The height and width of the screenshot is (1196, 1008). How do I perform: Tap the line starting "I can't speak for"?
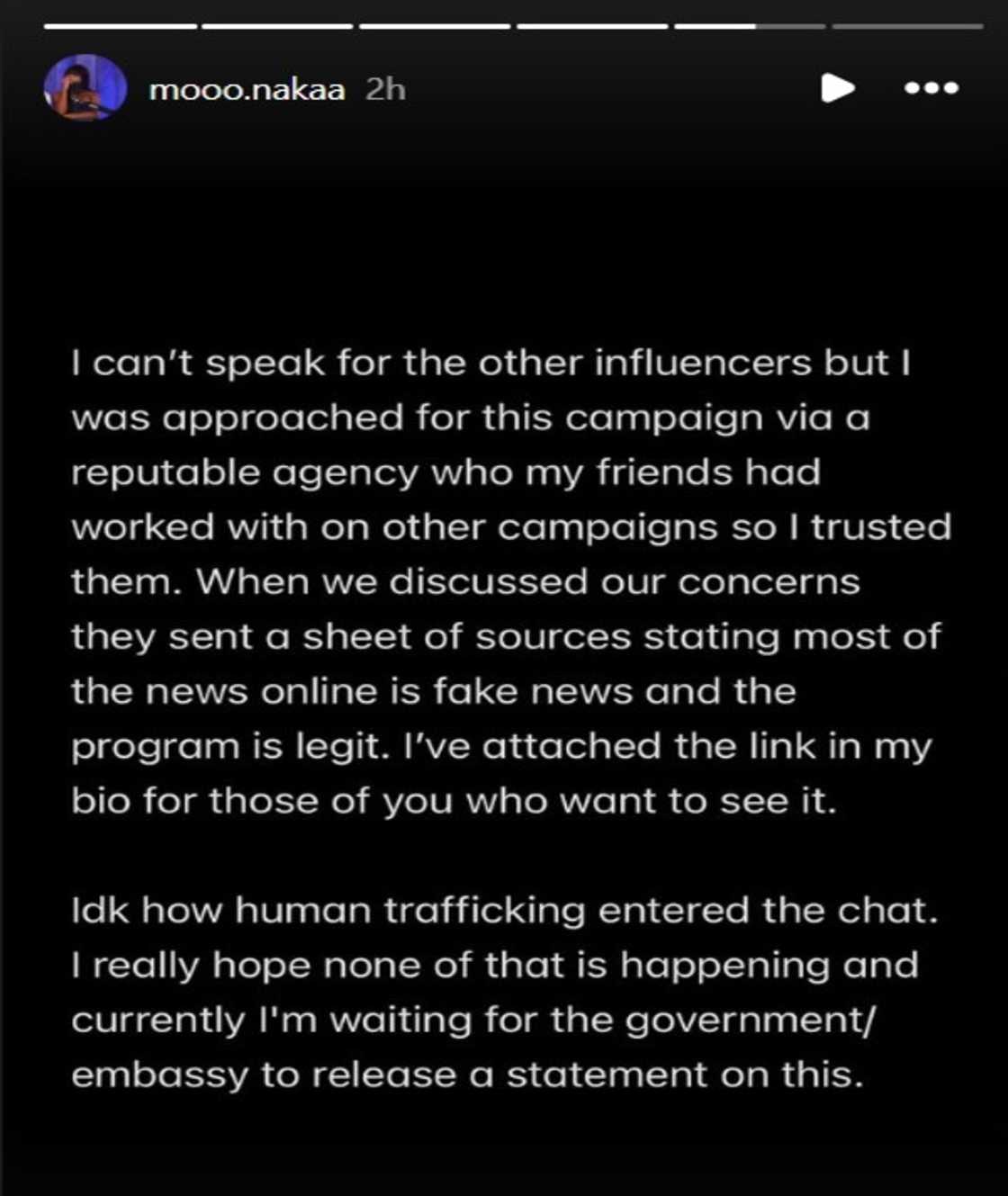(491, 363)
